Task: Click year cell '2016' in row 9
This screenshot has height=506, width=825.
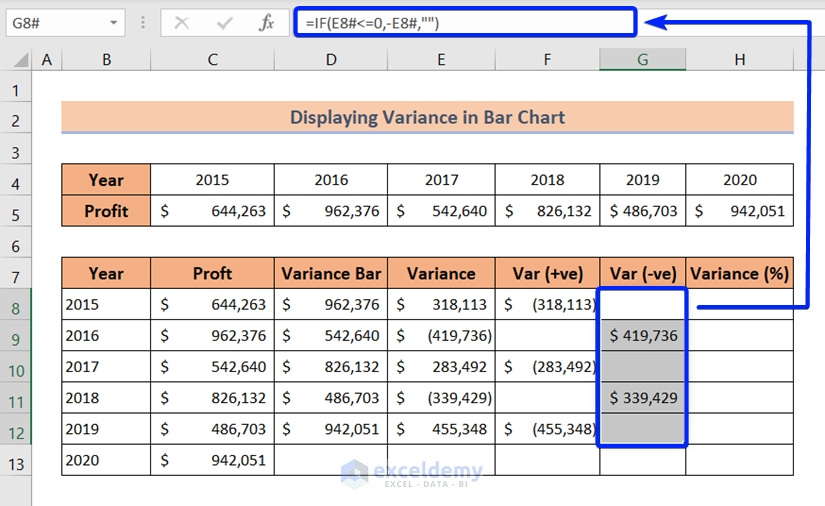Action: [x=106, y=336]
